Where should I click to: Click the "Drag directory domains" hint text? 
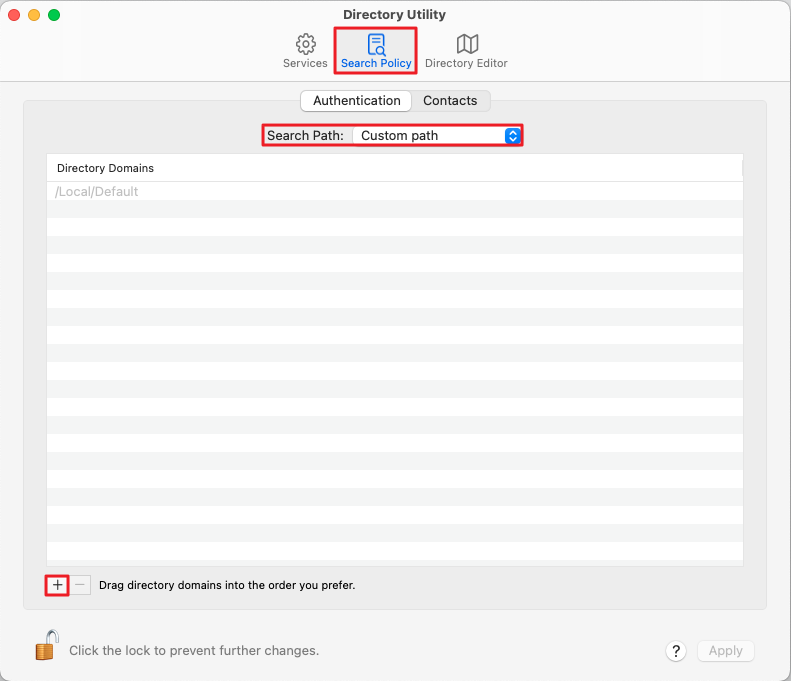pos(227,585)
